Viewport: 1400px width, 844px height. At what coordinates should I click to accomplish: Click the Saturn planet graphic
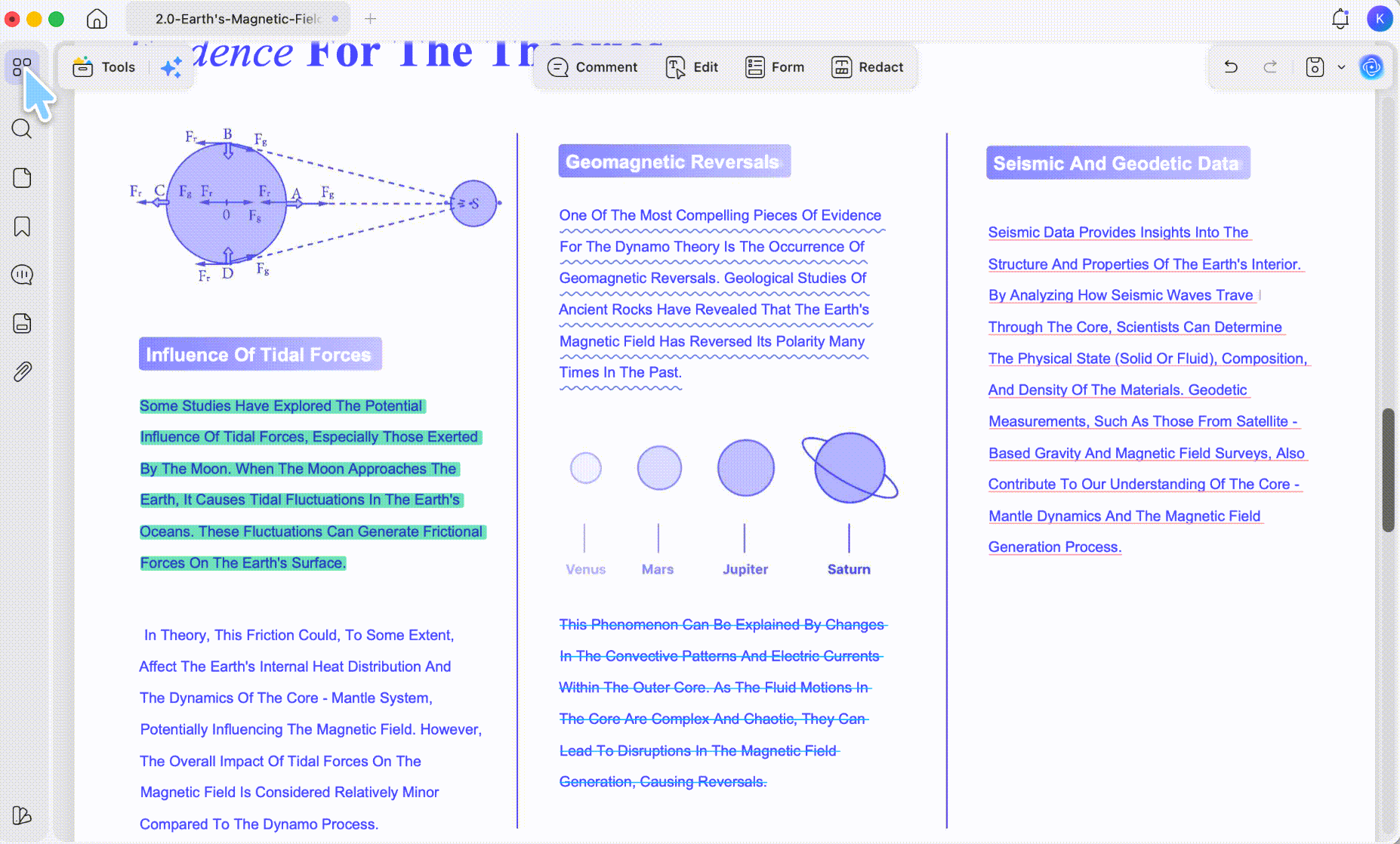(x=850, y=468)
